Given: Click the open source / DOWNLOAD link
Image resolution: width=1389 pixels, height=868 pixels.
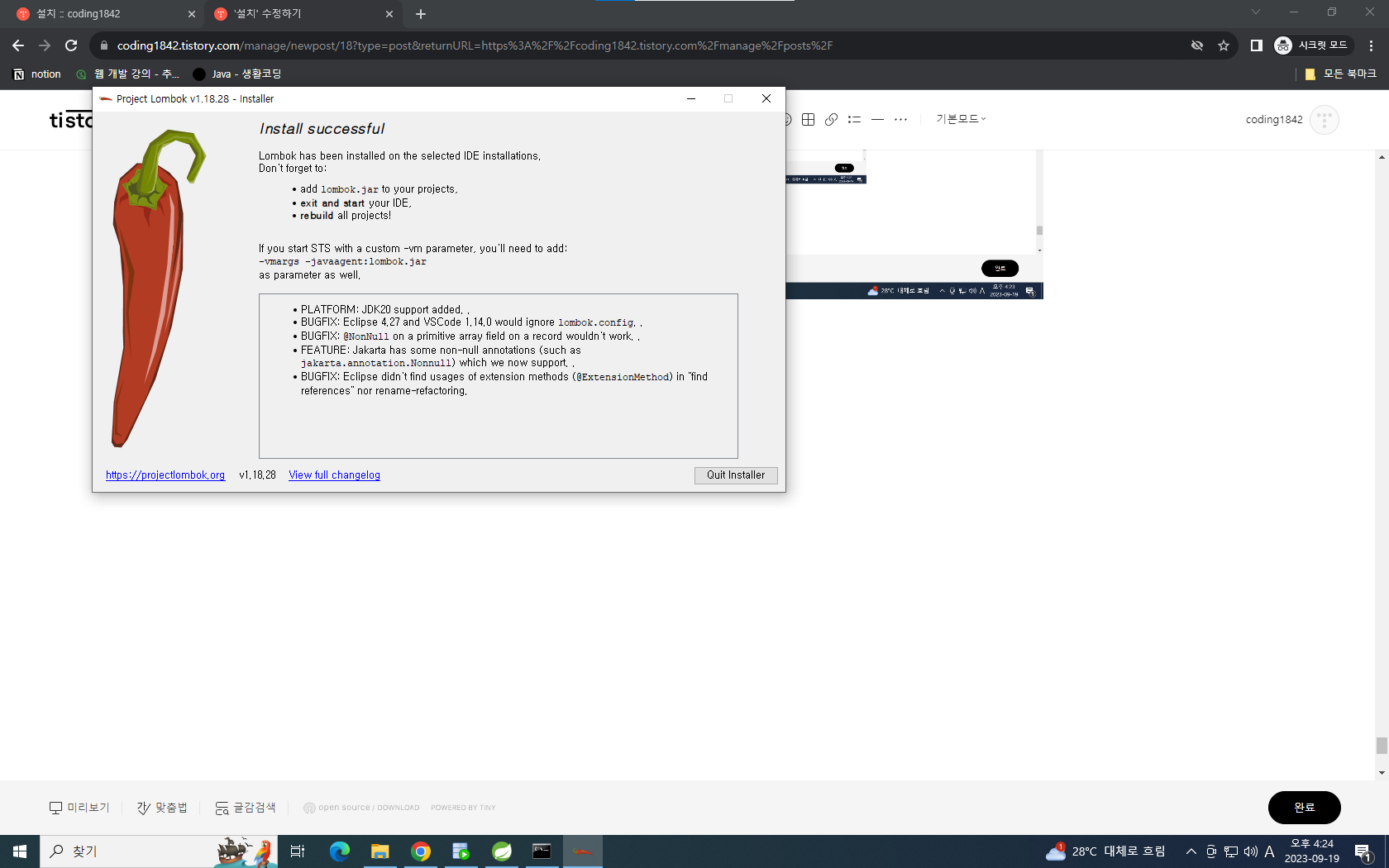Looking at the screenshot, I should coord(361,808).
